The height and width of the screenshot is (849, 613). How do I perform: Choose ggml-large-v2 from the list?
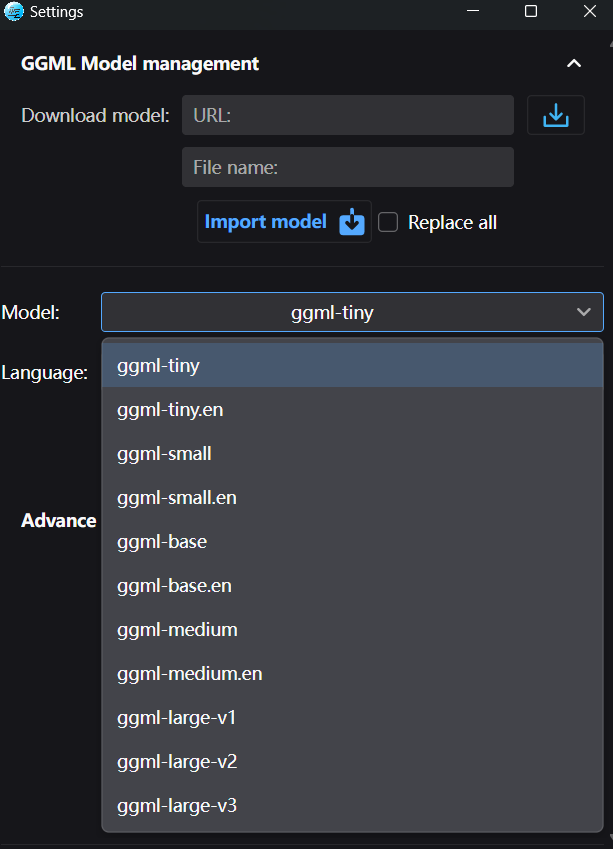[x=352, y=762]
